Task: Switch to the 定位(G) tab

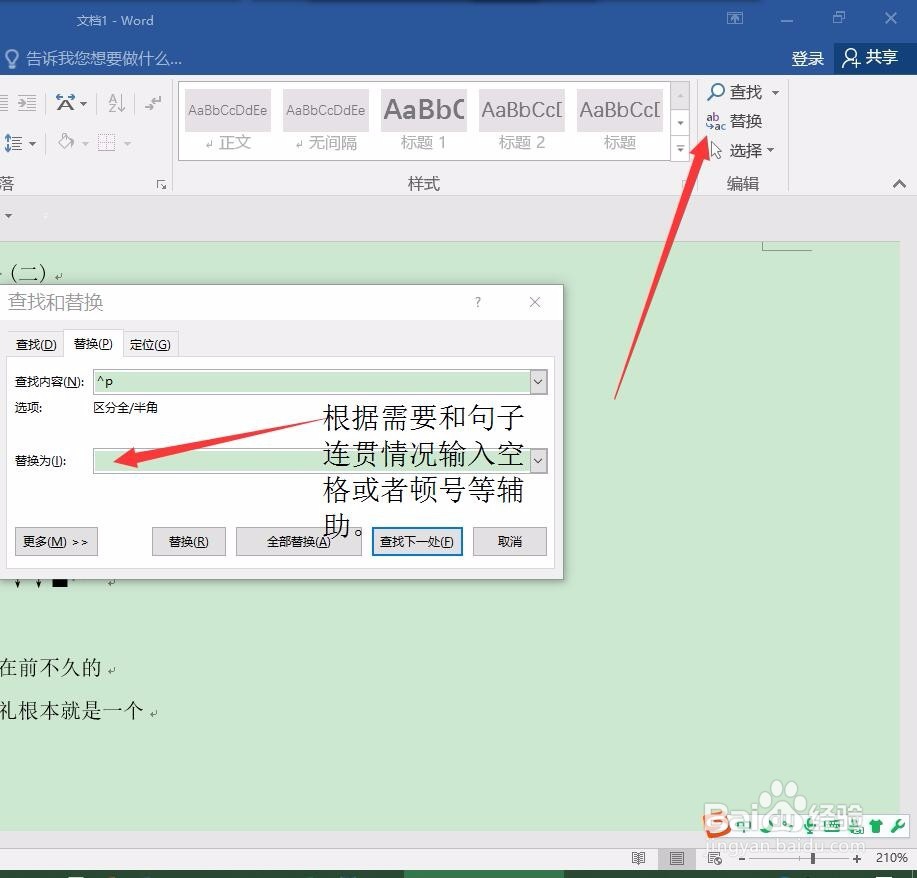Action: coord(150,343)
